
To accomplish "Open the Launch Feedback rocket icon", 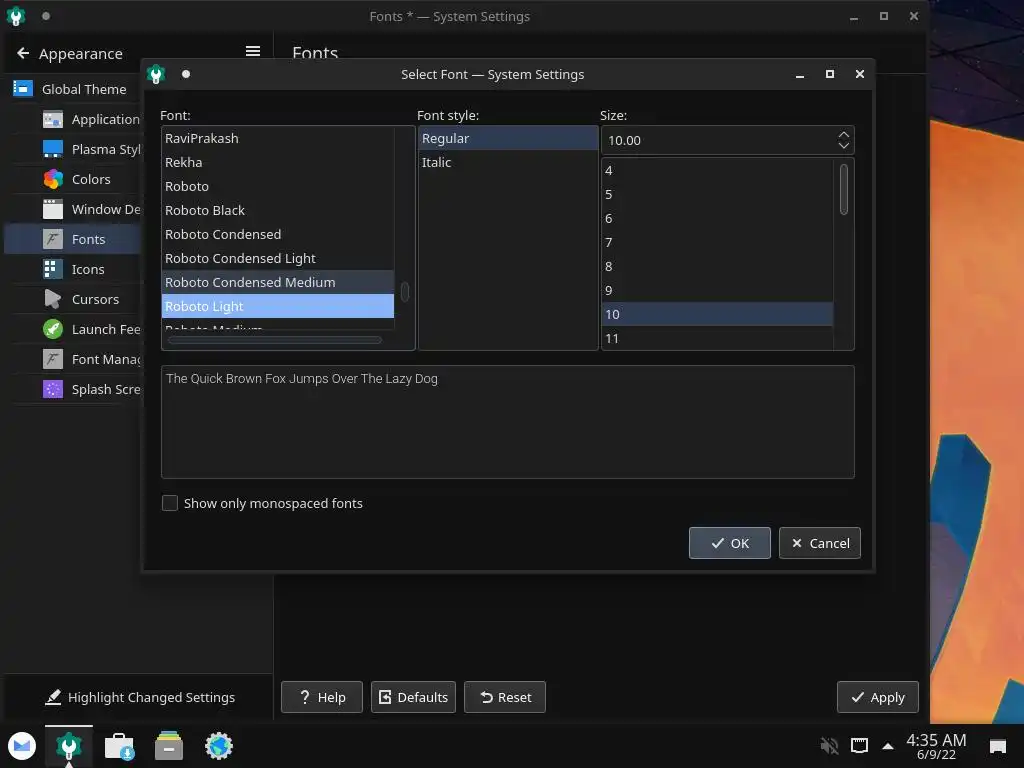I will pyautogui.click(x=53, y=329).
